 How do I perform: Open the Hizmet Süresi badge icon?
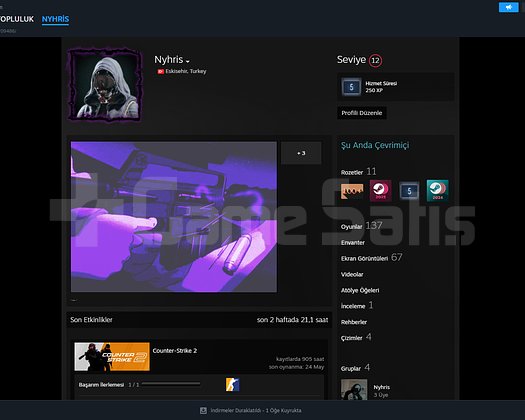tap(351, 87)
